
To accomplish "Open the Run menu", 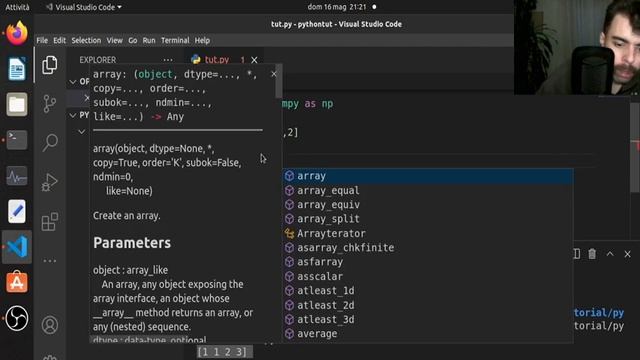I will pyautogui.click(x=149, y=40).
